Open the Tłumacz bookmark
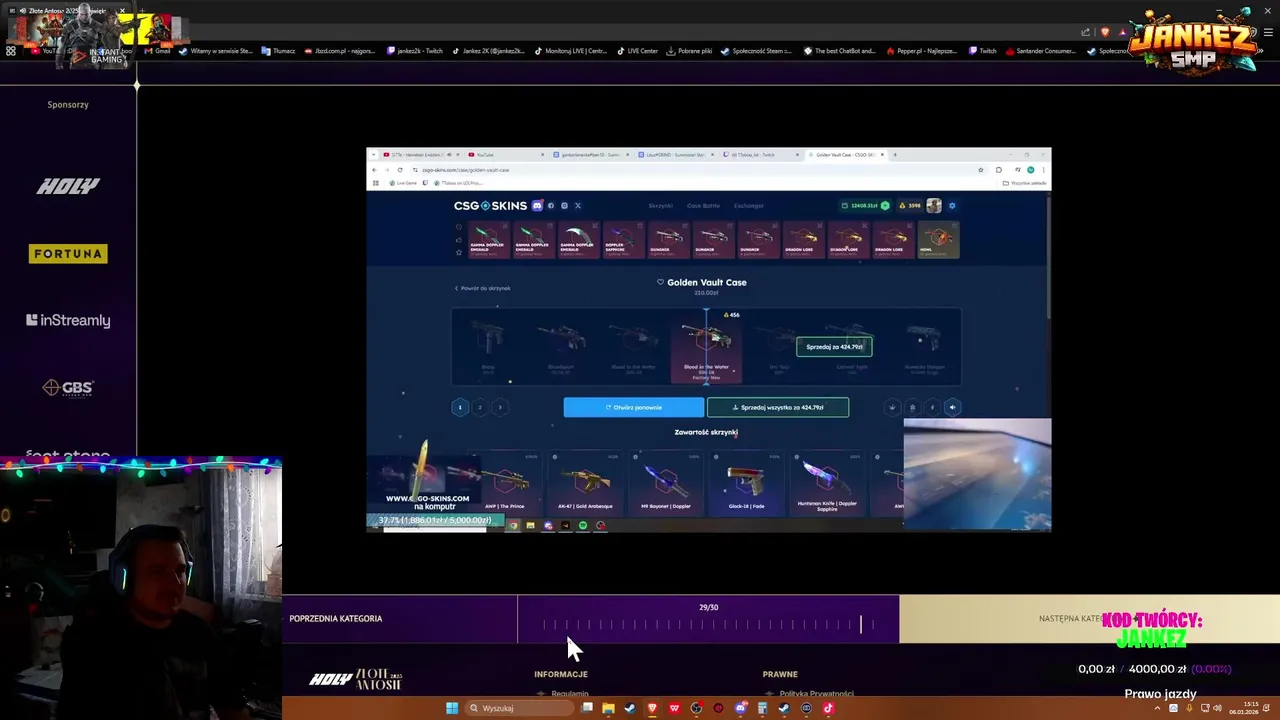1280x720 pixels. click(x=279, y=51)
